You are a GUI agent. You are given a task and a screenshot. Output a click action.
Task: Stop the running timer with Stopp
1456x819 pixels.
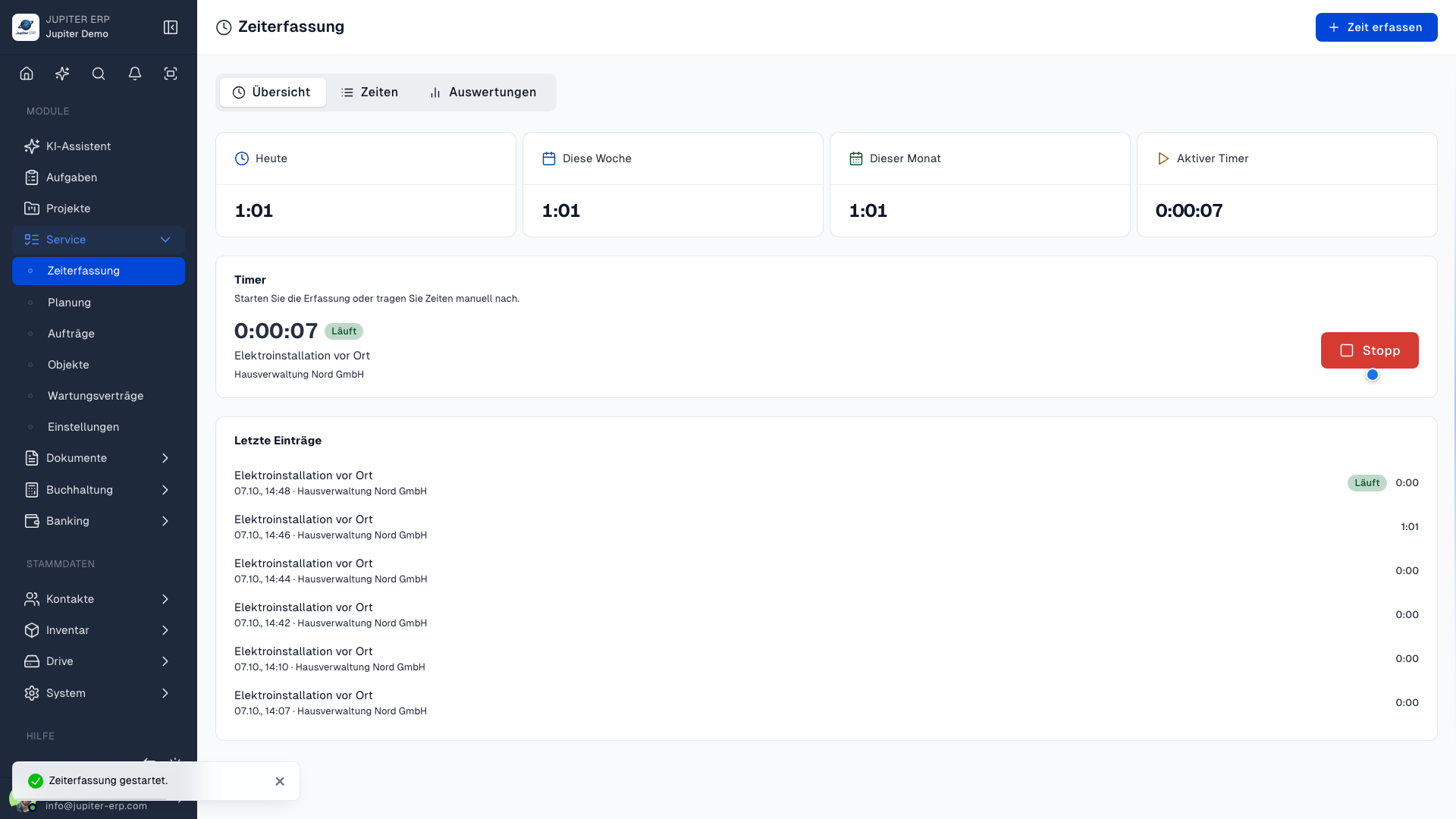[x=1370, y=350]
